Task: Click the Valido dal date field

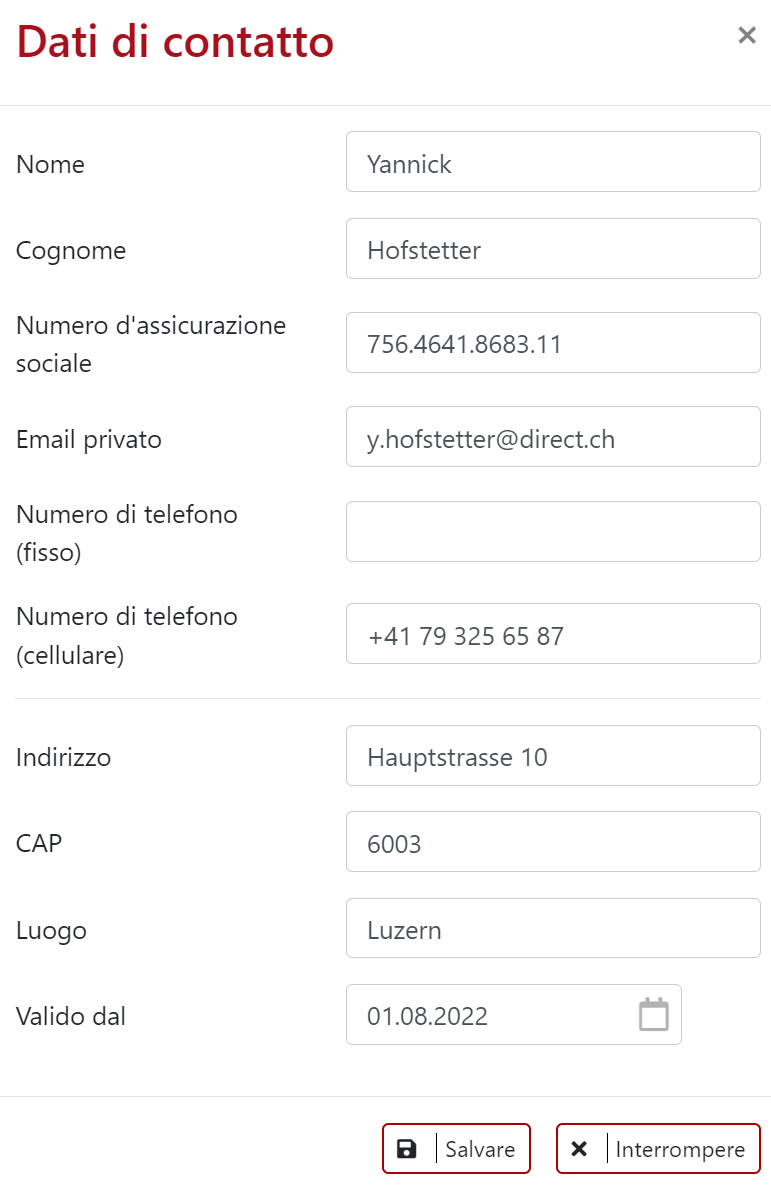Action: (x=490, y=1015)
